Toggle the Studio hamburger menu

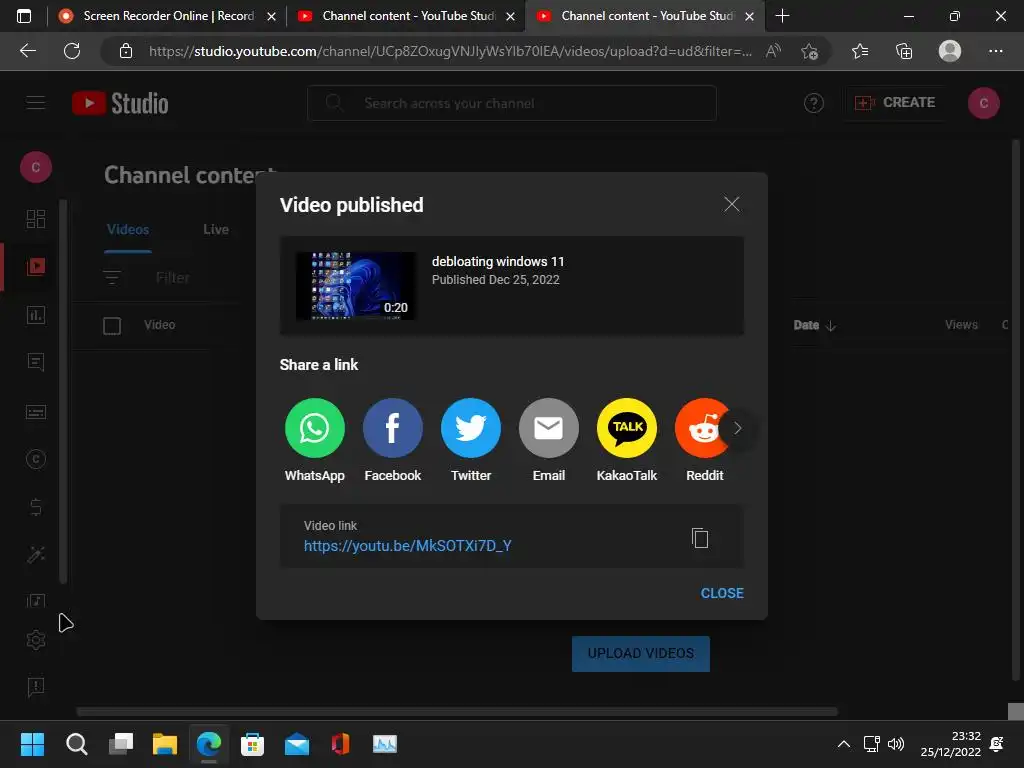pos(36,103)
